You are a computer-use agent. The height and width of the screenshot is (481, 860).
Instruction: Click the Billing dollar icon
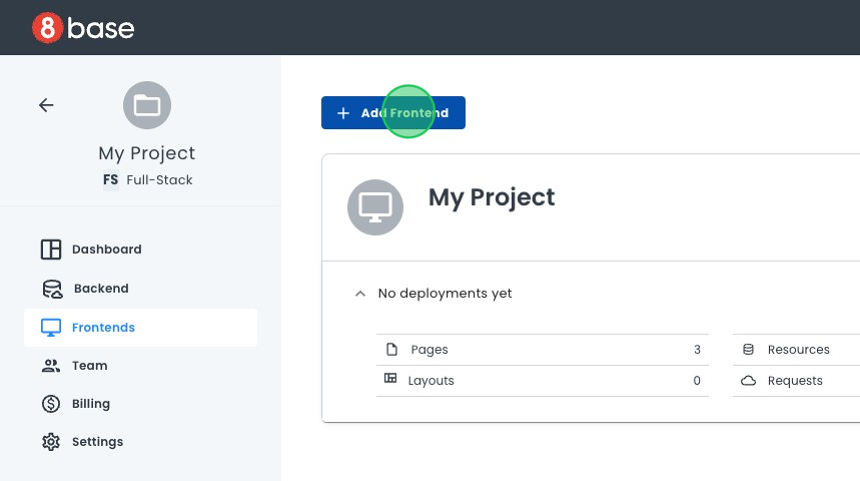pyautogui.click(x=51, y=404)
